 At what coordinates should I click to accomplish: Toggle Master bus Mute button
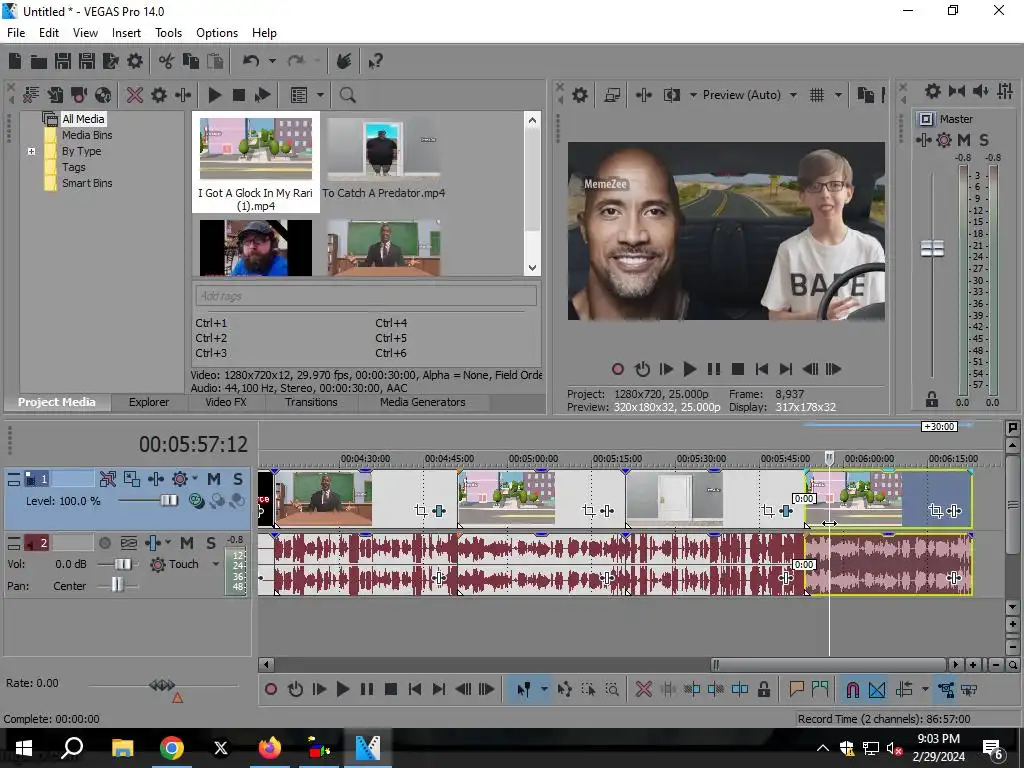click(x=964, y=140)
